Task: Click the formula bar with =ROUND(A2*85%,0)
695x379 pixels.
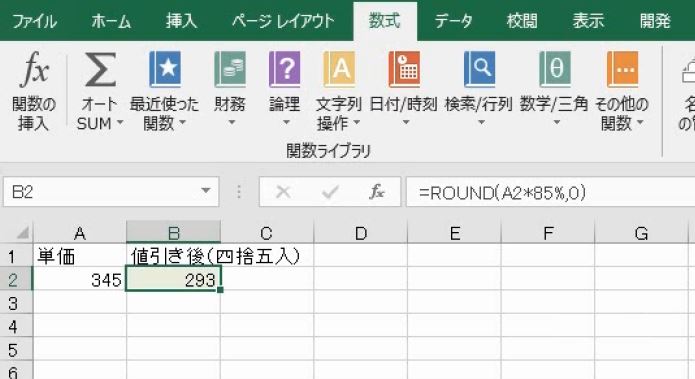Action: pyautogui.click(x=551, y=192)
